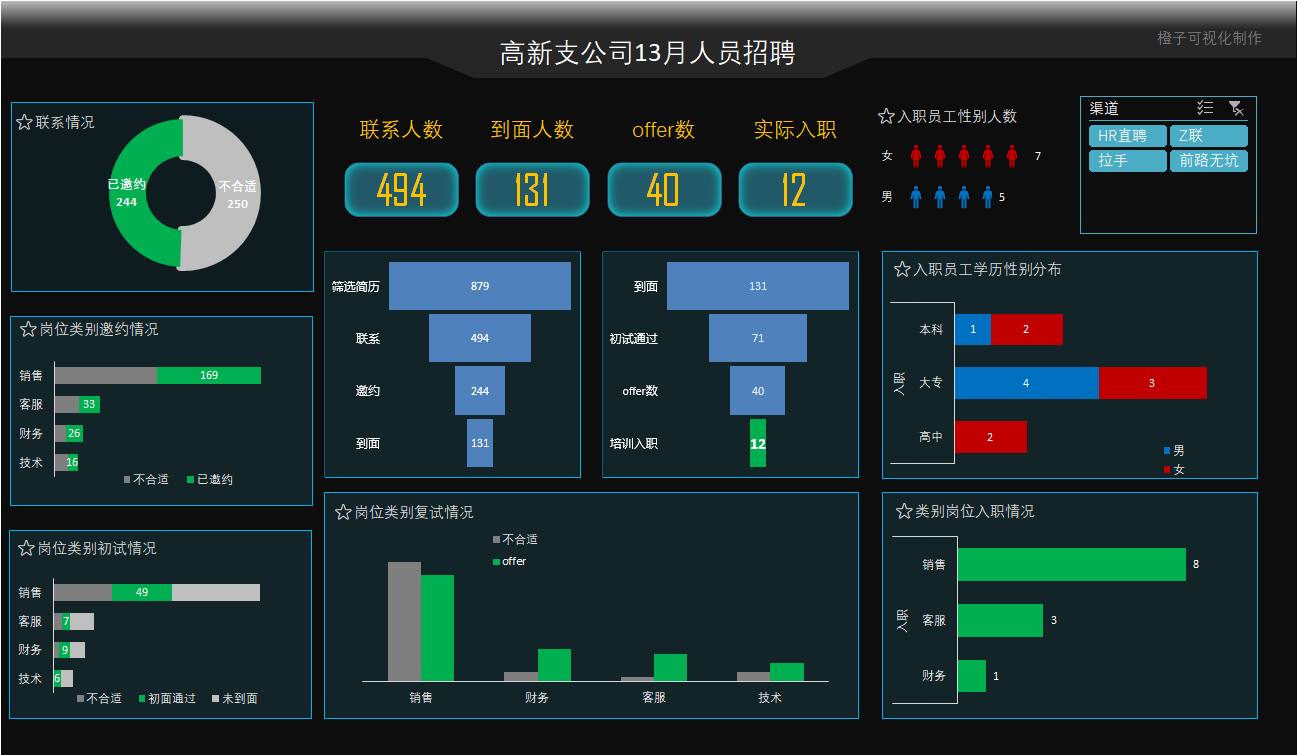Click the female count value 7
This screenshot has width=1297, height=755.
[1038, 156]
